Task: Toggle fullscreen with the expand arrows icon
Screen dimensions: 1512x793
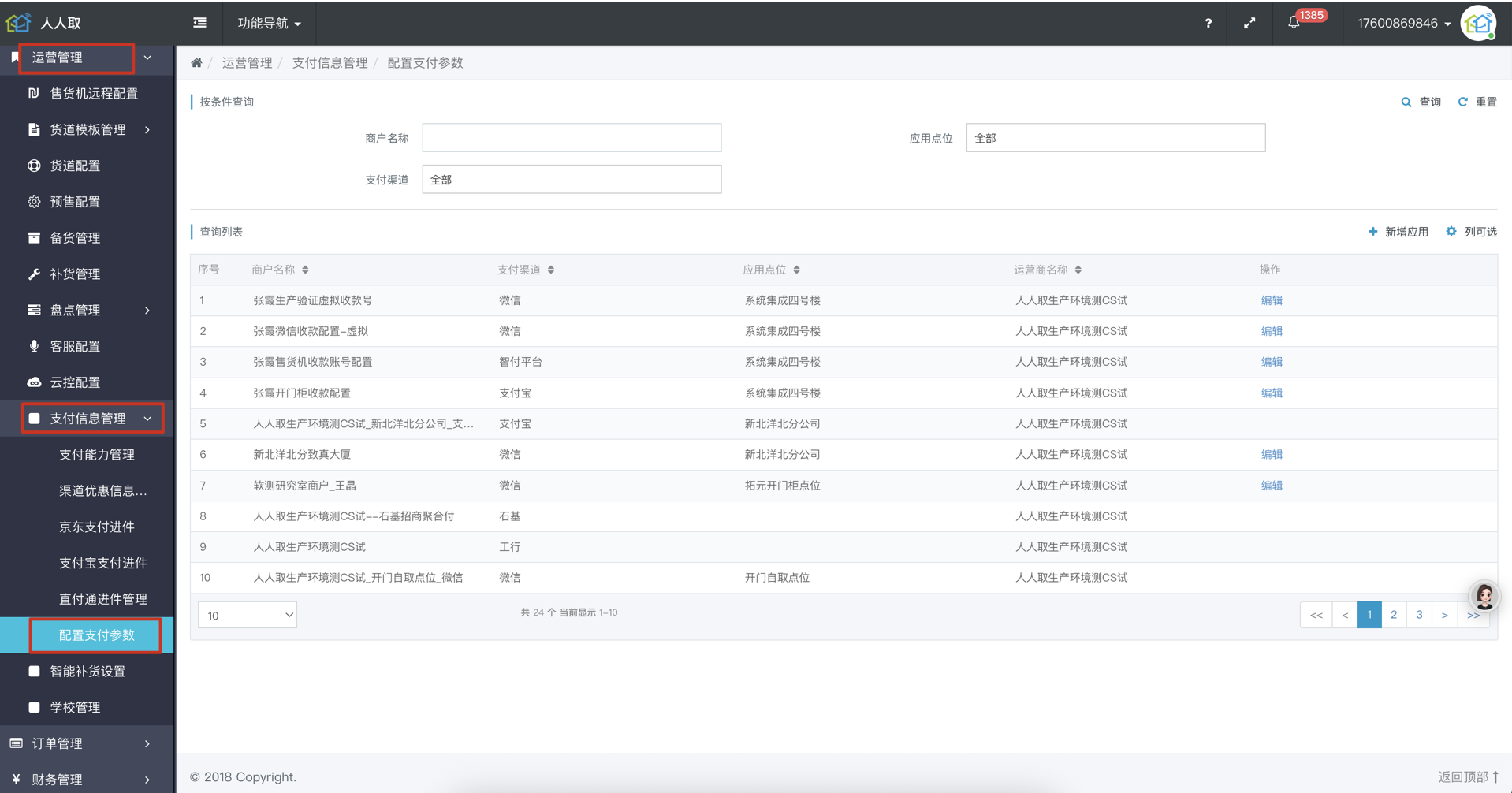Action: [1249, 23]
